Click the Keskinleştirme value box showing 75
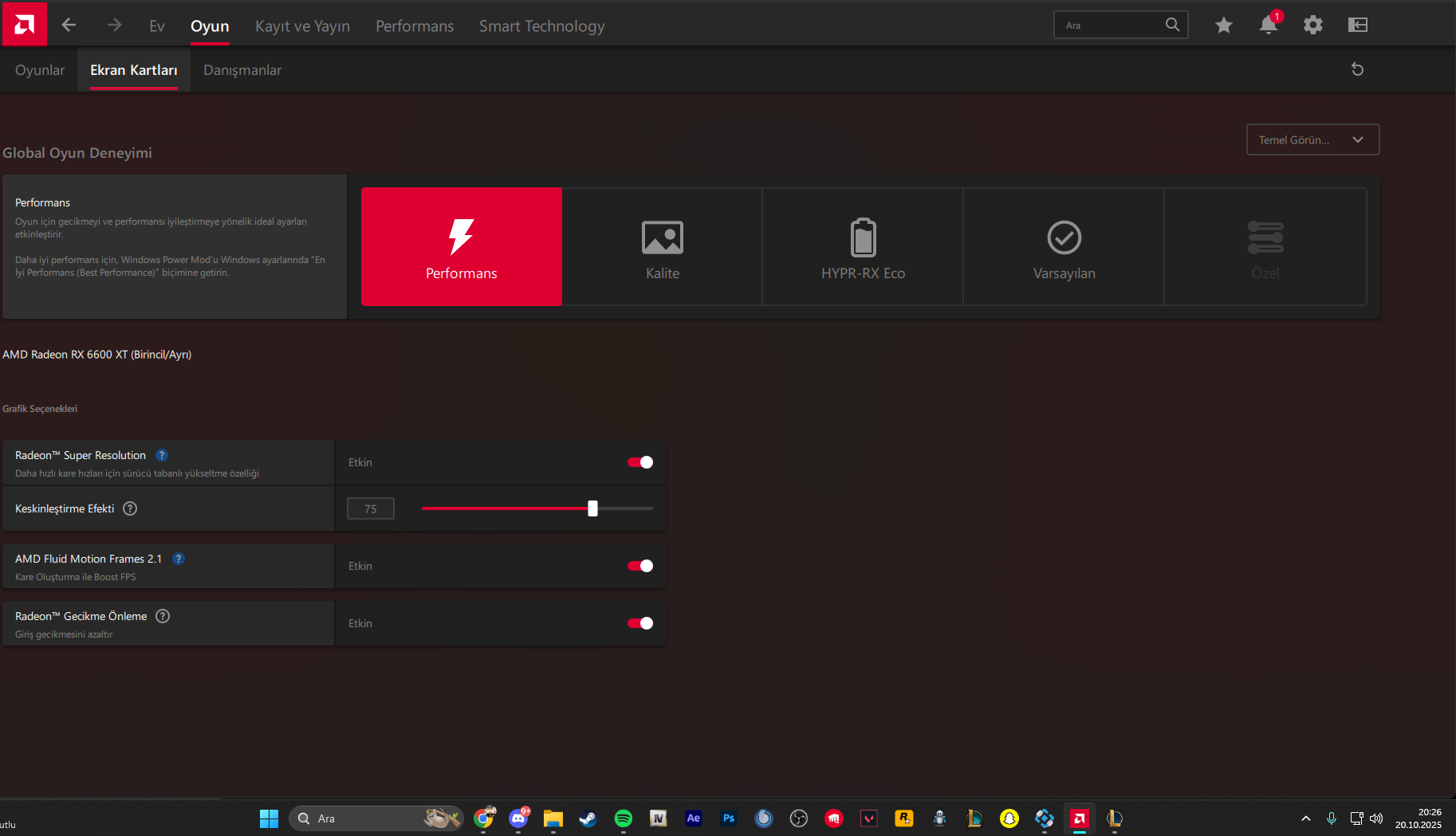The image size is (1456, 836). pos(371,508)
